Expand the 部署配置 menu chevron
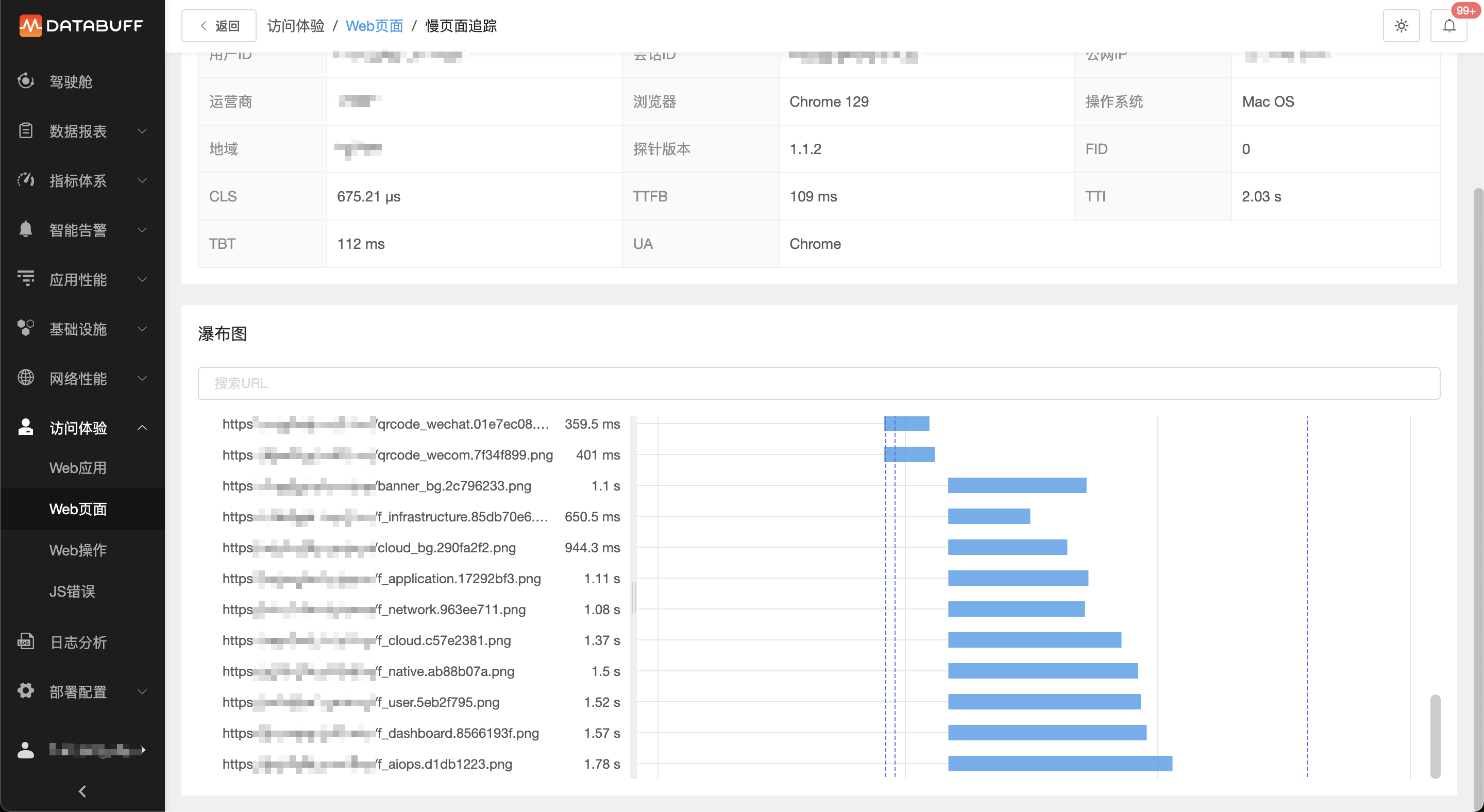1484x812 pixels. (x=142, y=691)
